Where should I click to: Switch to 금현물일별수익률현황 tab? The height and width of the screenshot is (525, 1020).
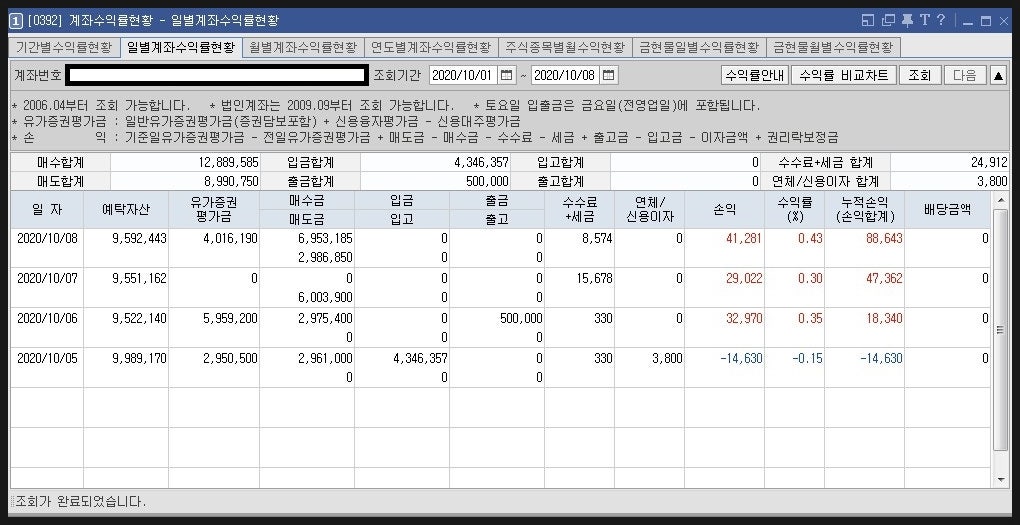(x=699, y=47)
